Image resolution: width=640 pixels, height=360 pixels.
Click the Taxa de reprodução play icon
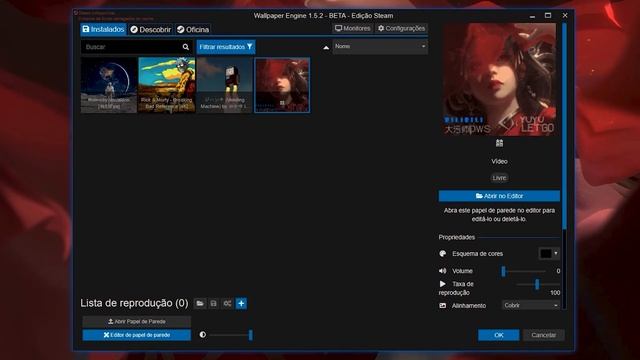click(442, 284)
